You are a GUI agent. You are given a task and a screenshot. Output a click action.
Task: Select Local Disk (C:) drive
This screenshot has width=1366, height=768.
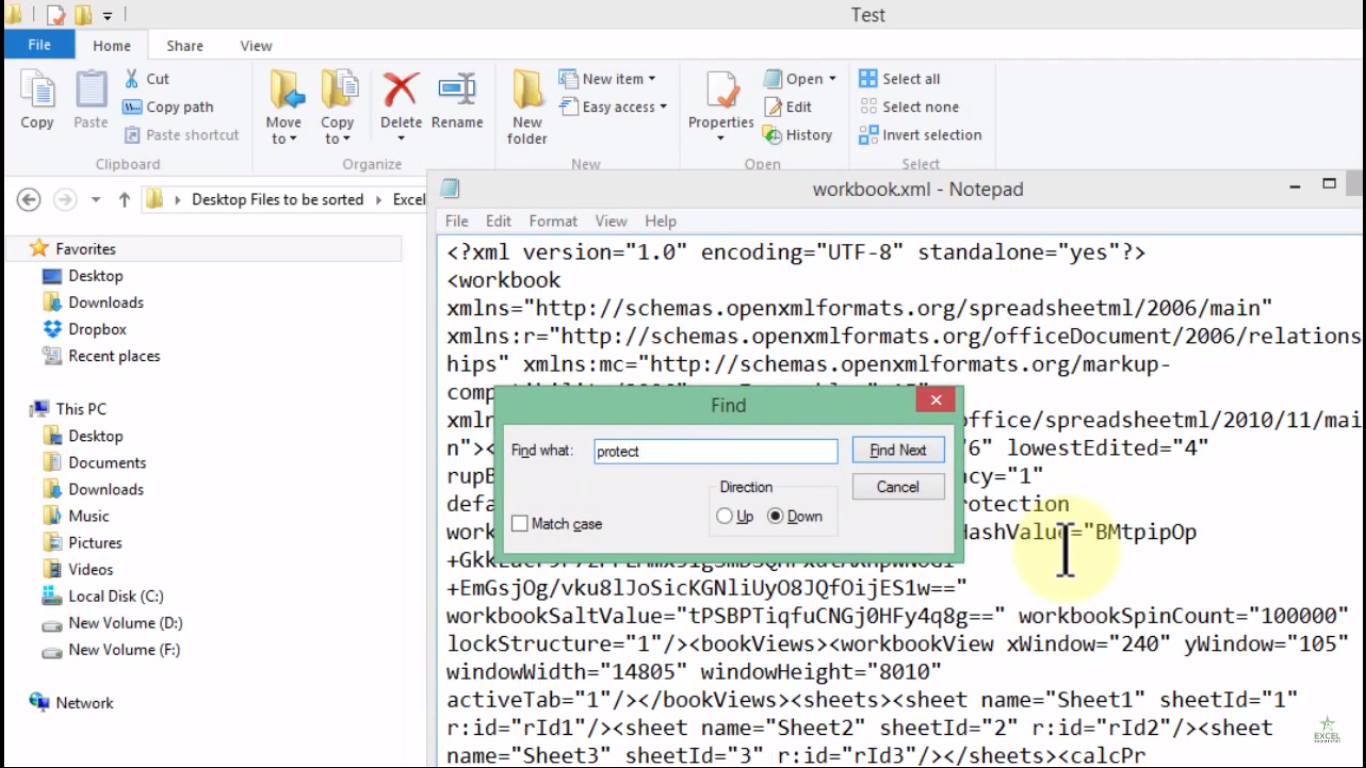(x=103, y=596)
